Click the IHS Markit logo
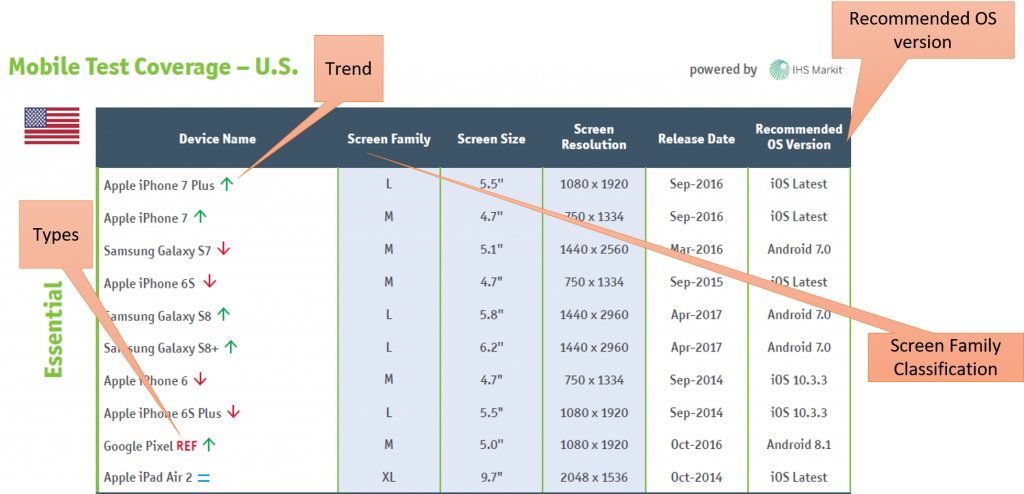 (x=807, y=69)
